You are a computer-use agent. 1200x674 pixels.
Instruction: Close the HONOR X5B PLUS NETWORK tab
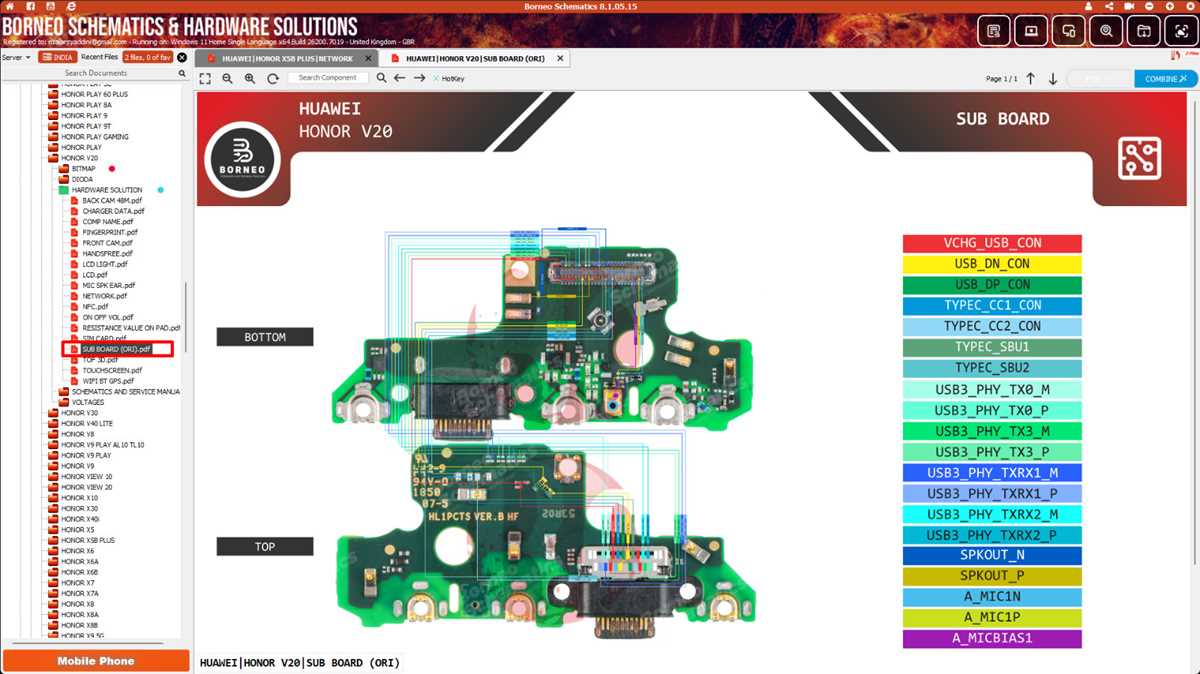(368, 58)
